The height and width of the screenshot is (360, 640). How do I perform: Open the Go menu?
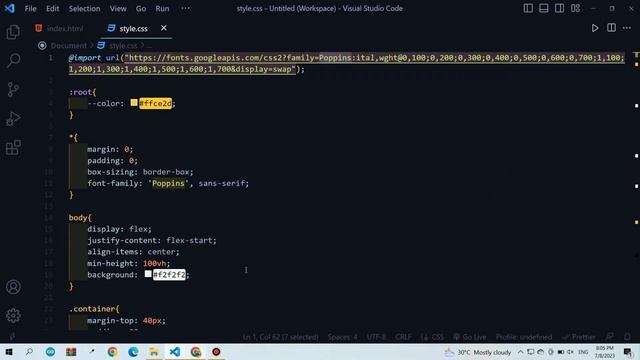(141, 9)
